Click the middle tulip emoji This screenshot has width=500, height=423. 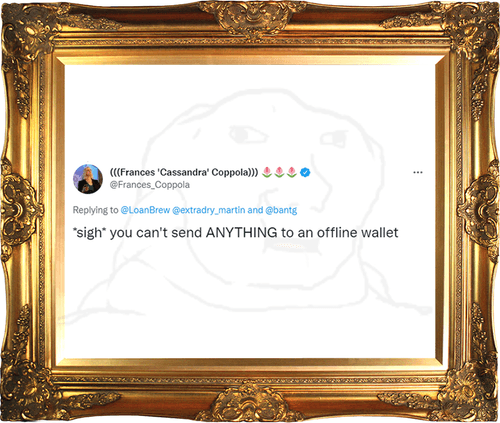(279, 172)
